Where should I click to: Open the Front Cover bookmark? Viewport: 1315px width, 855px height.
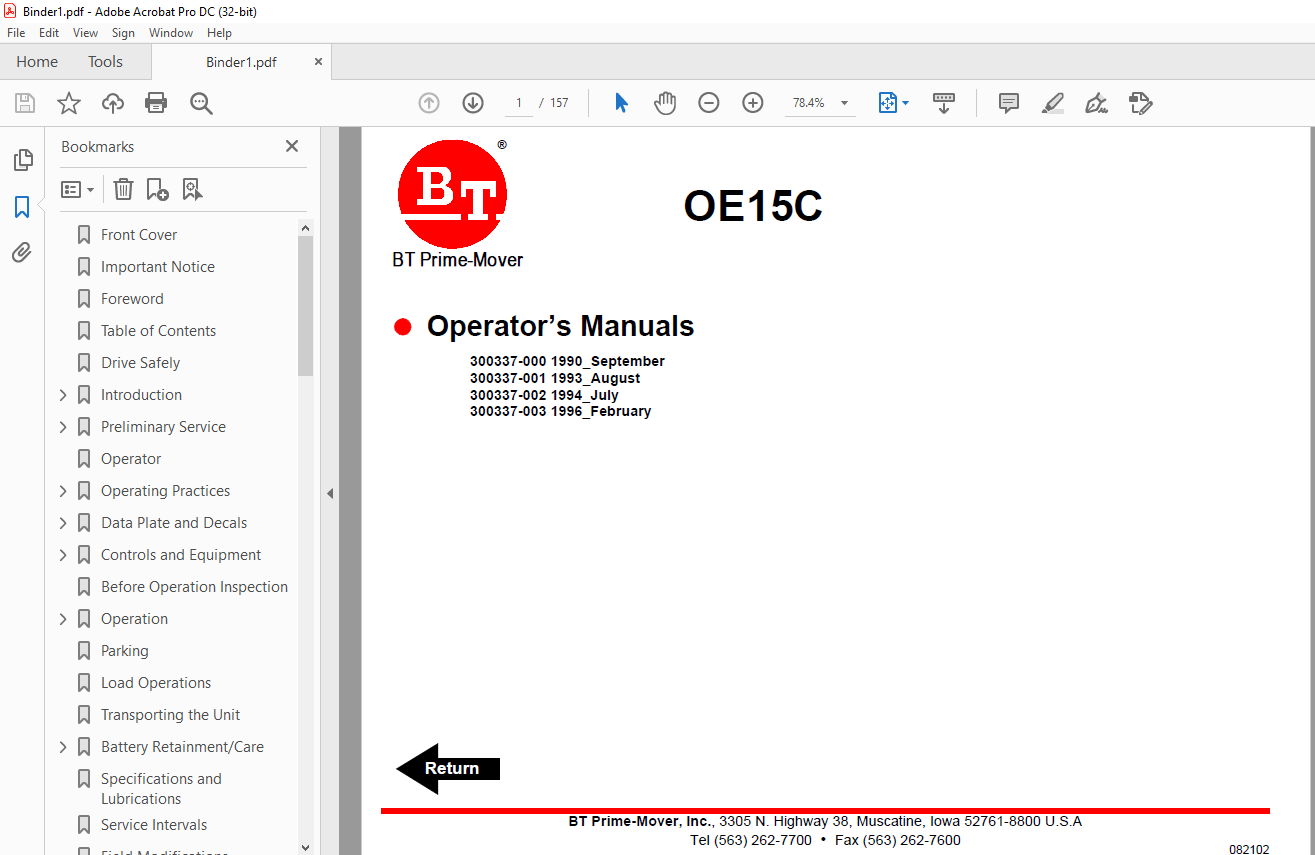point(139,235)
